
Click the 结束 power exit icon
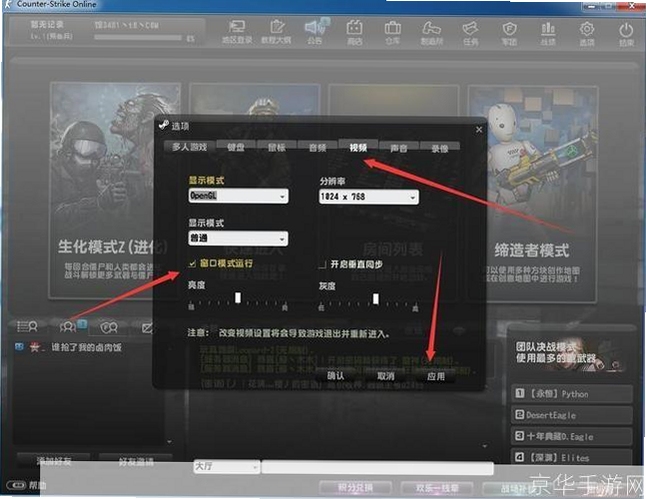[x=626, y=33]
